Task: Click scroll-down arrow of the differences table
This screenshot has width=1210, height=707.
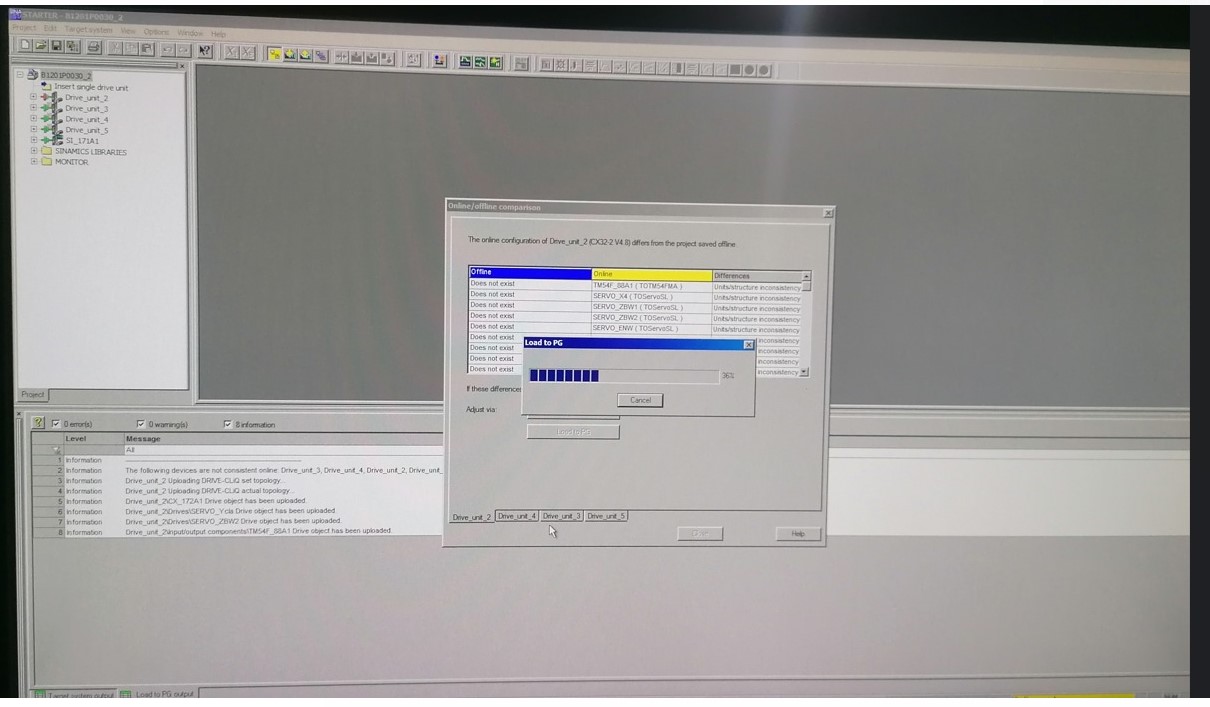Action: click(804, 372)
